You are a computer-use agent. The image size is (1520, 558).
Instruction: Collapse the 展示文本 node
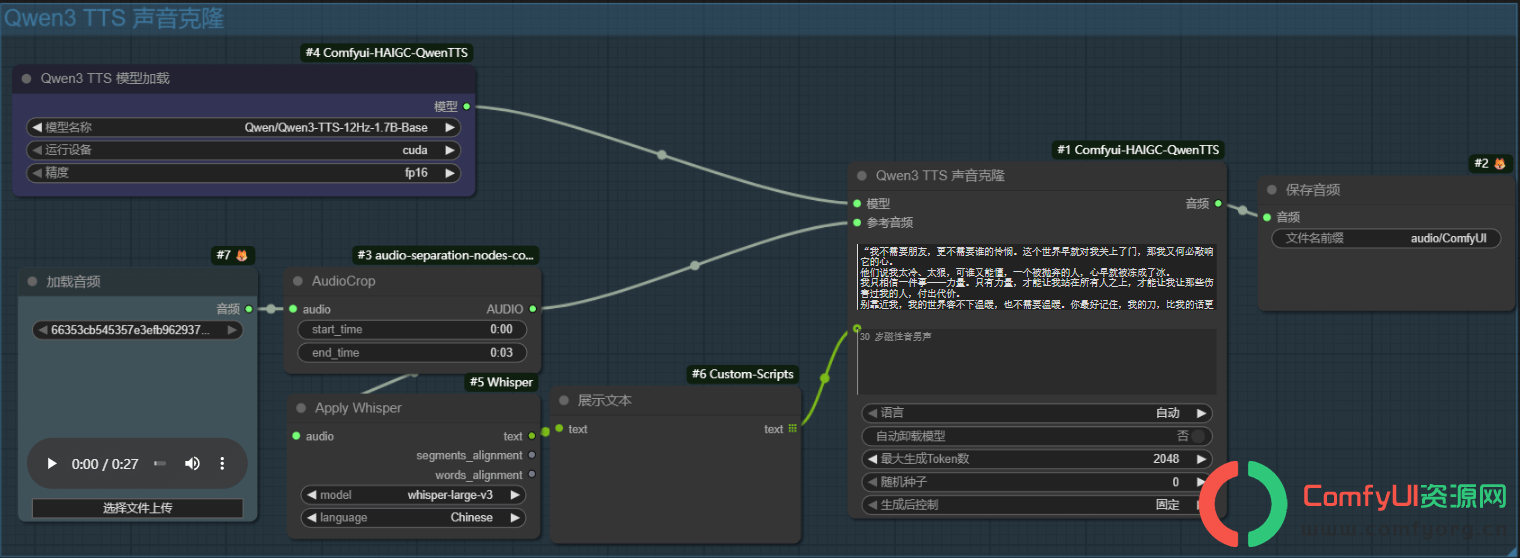pos(562,400)
